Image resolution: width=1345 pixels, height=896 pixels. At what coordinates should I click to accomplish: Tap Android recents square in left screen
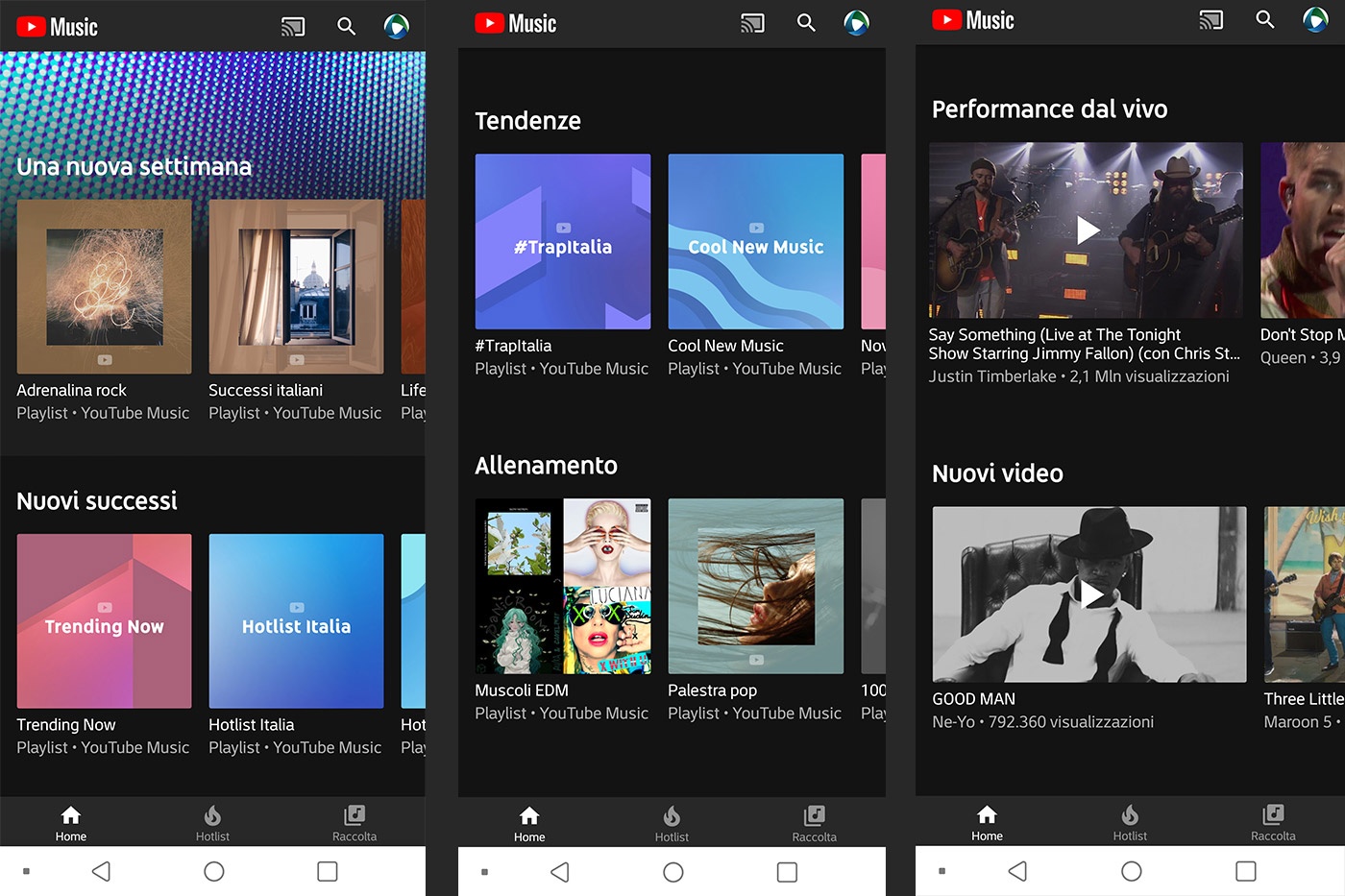(328, 871)
